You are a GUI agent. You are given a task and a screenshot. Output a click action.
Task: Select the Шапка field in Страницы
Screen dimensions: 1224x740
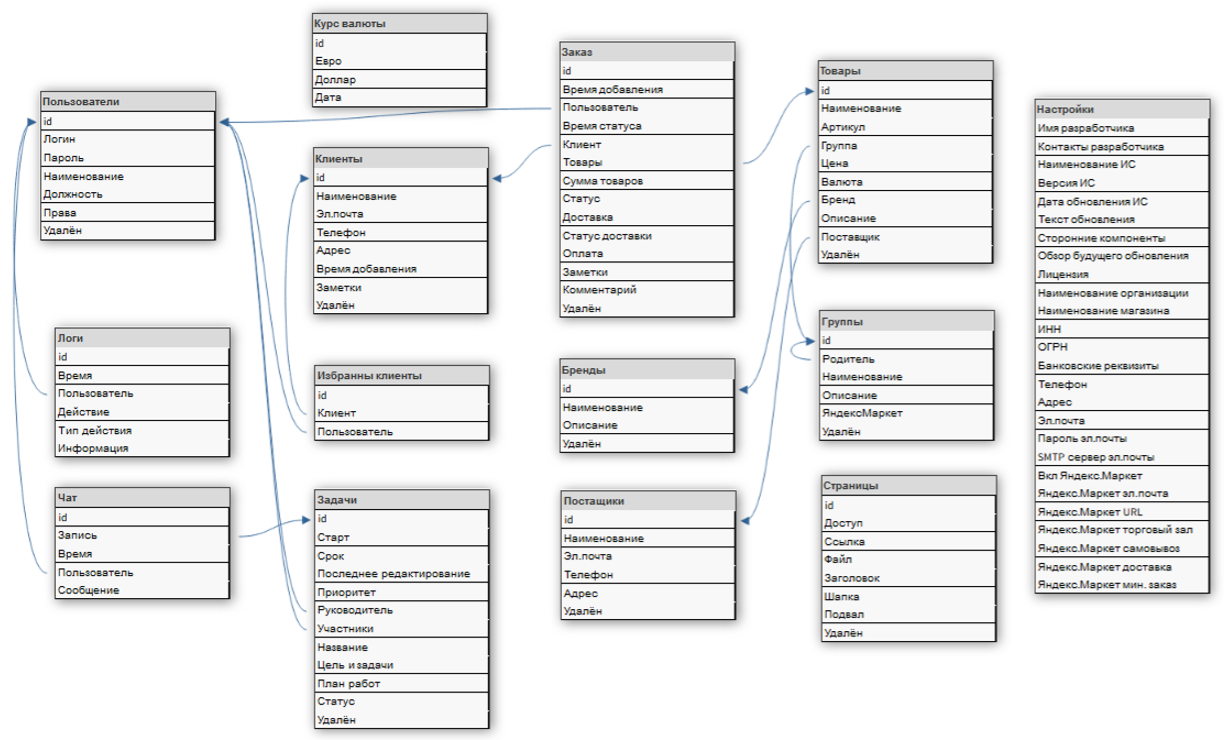click(908, 596)
